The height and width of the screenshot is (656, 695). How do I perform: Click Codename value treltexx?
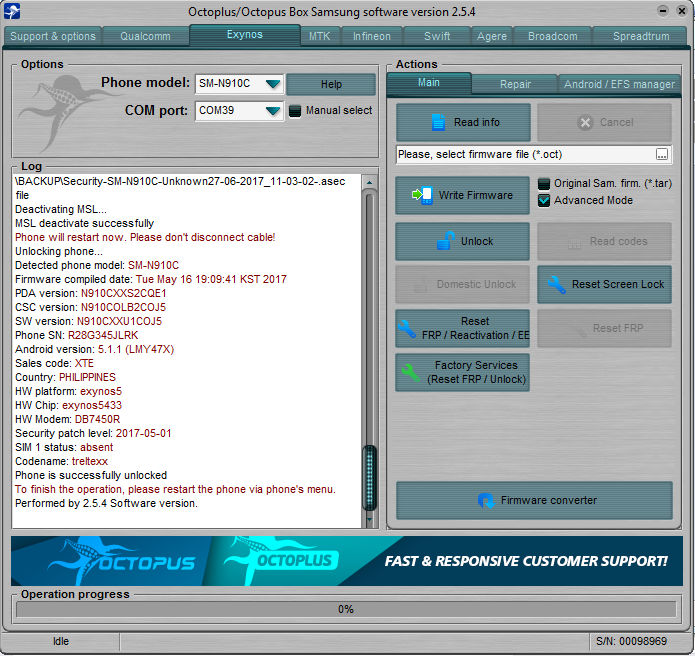click(90, 461)
